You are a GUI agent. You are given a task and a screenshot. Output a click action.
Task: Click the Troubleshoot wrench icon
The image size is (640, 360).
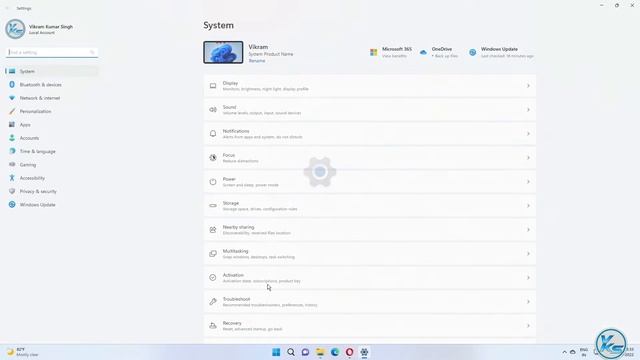pyautogui.click(x=213, y=302)
